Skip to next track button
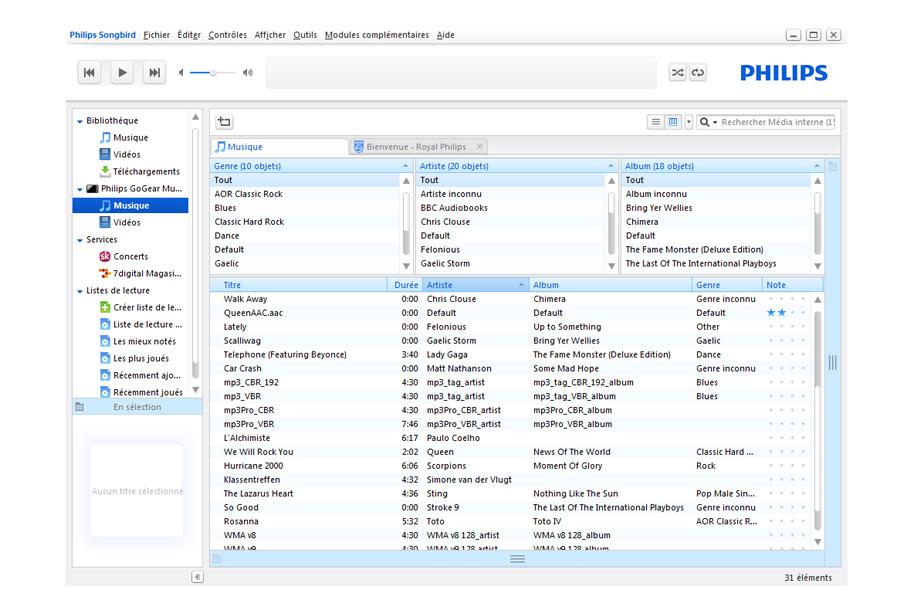 pyautogui.click(x=154, y=73)
